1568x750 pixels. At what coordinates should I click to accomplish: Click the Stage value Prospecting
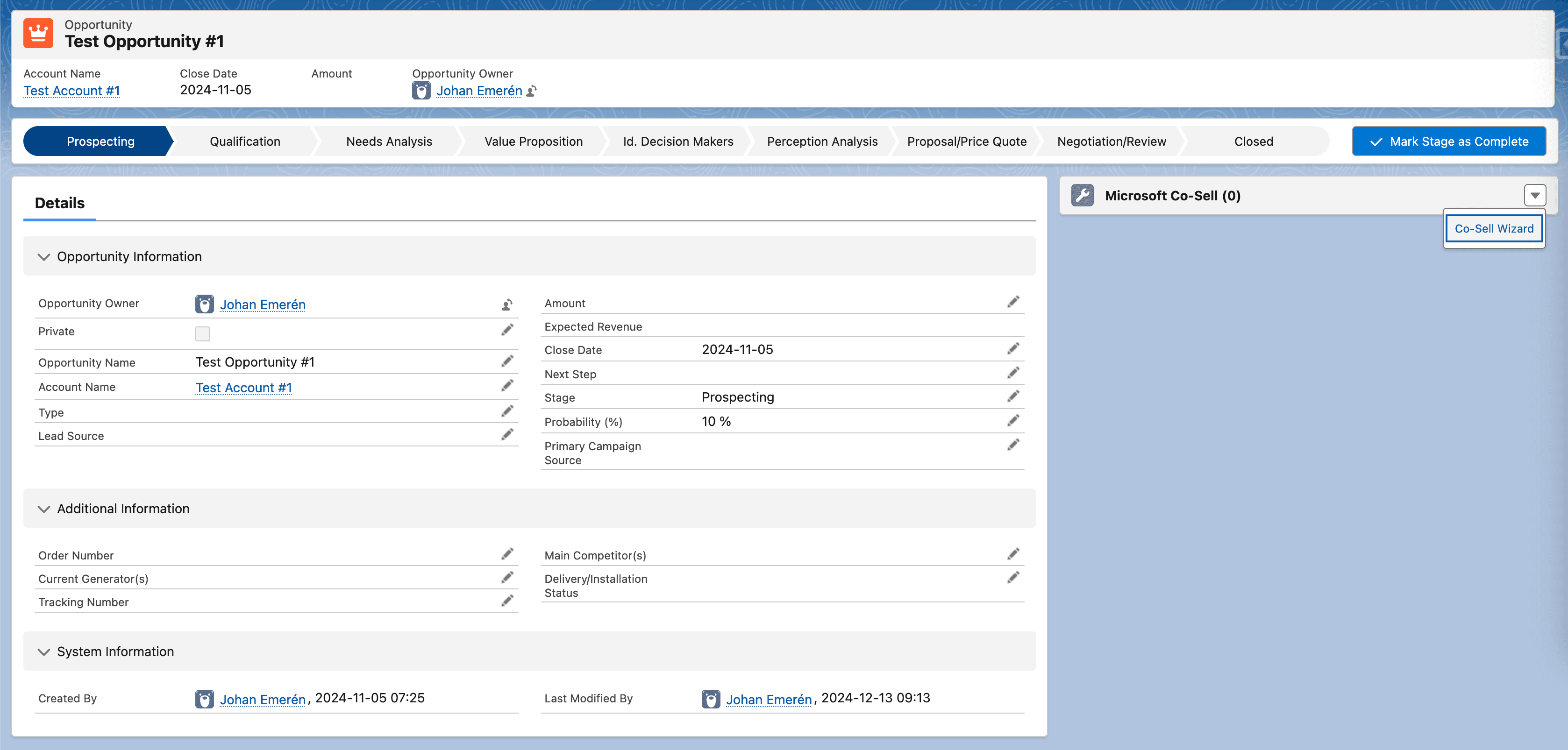point(738,396)
